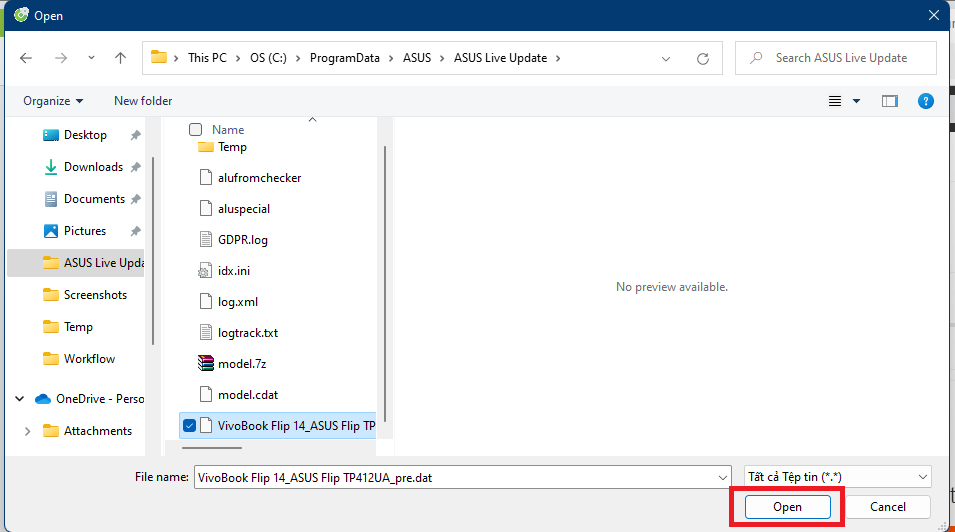This screenshot has height=532, width=955.
Task: Select the idx.ini file
Action: pos(234,271)
